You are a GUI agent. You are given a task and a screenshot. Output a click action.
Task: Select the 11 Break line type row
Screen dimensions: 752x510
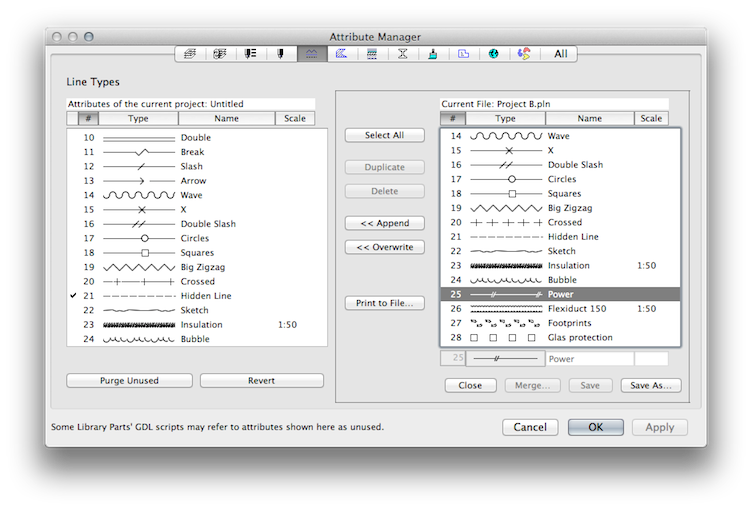tap(197, 152)
